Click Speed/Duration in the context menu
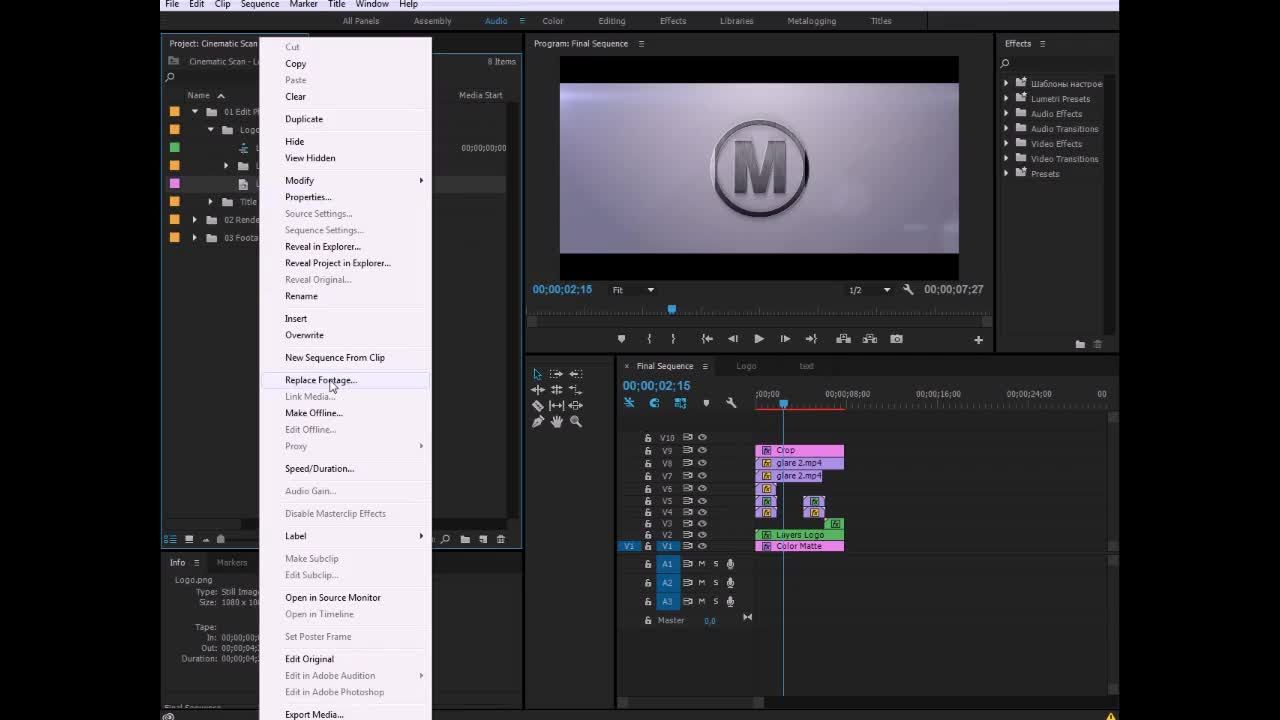This screenshot has height=720, width=1280. pyautogui.click(x=319, y=469)
